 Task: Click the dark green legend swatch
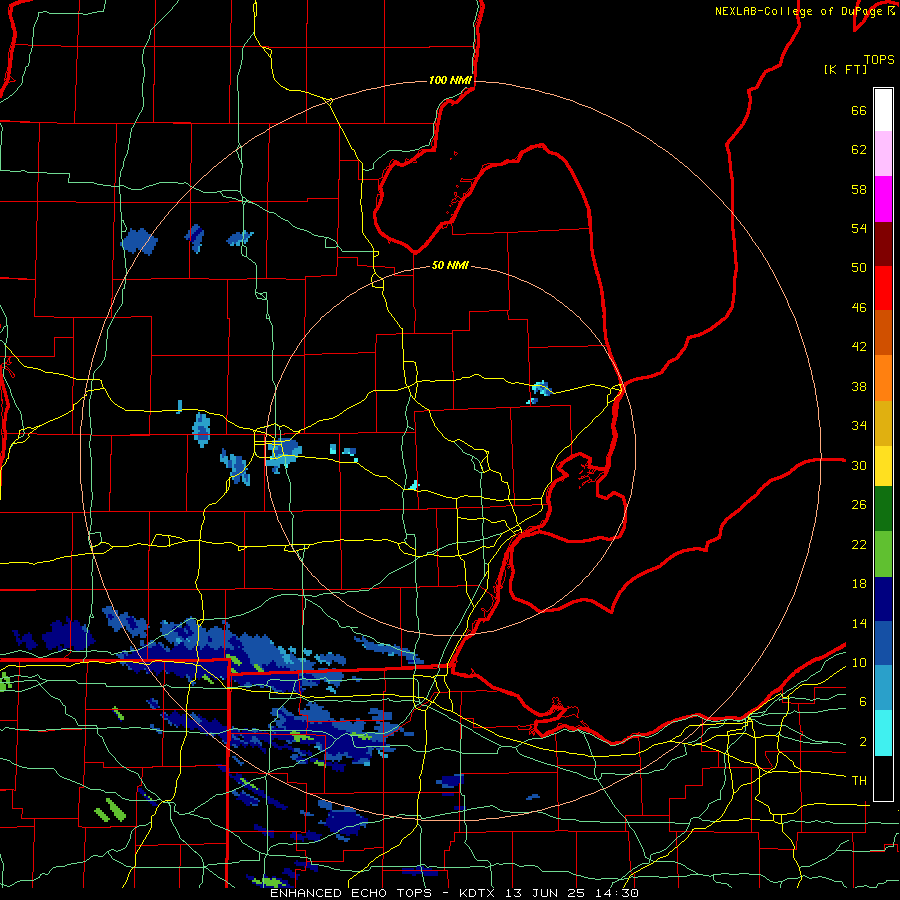coord(883,509)
